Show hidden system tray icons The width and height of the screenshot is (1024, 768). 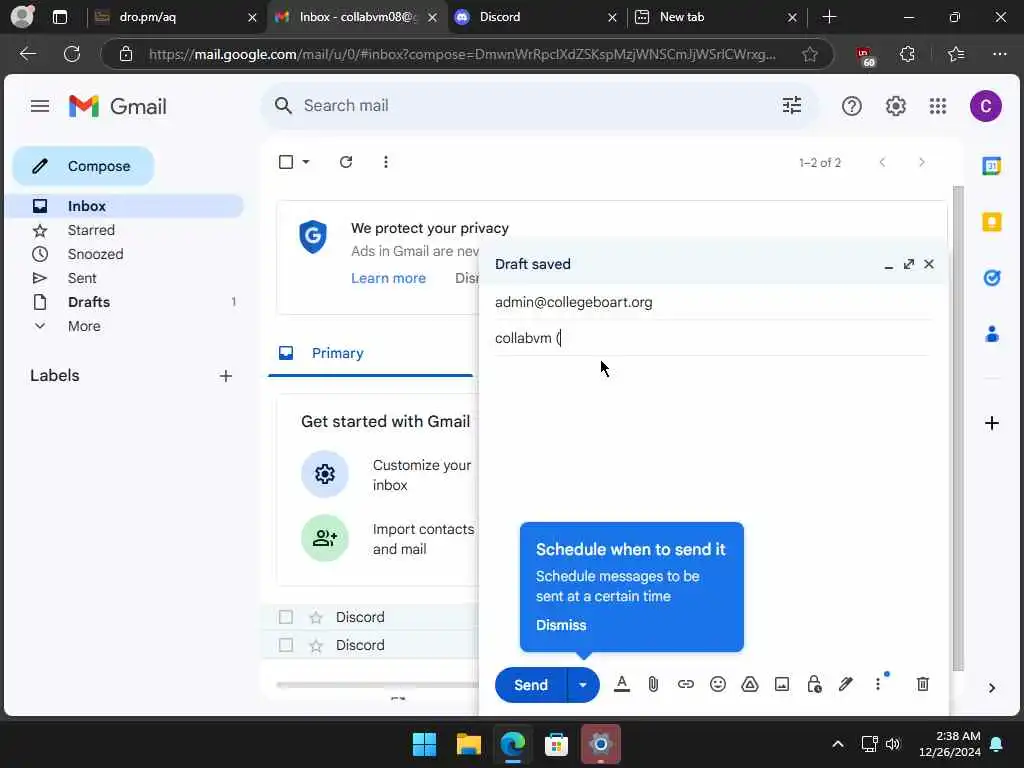click(x=837, y=744)
